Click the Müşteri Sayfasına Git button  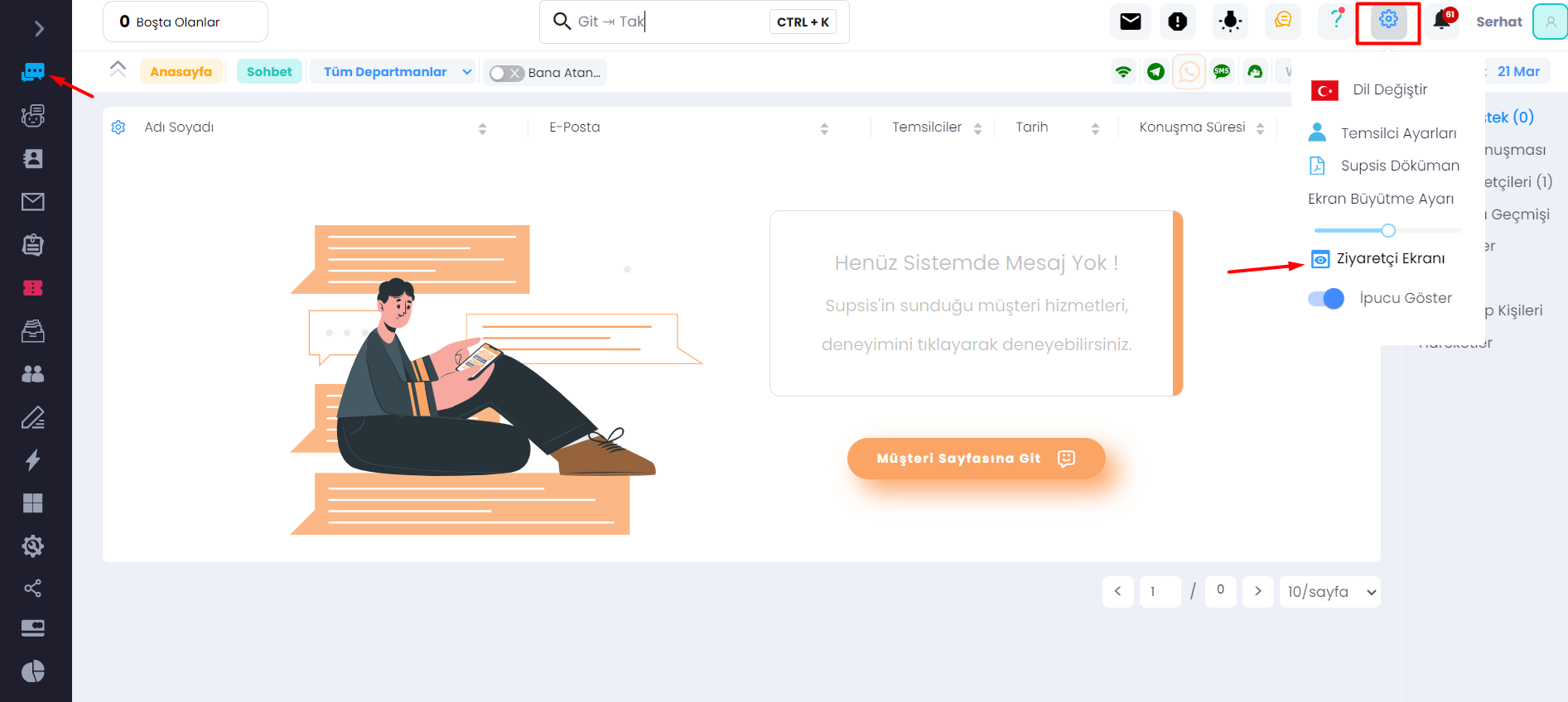[976, 459]
